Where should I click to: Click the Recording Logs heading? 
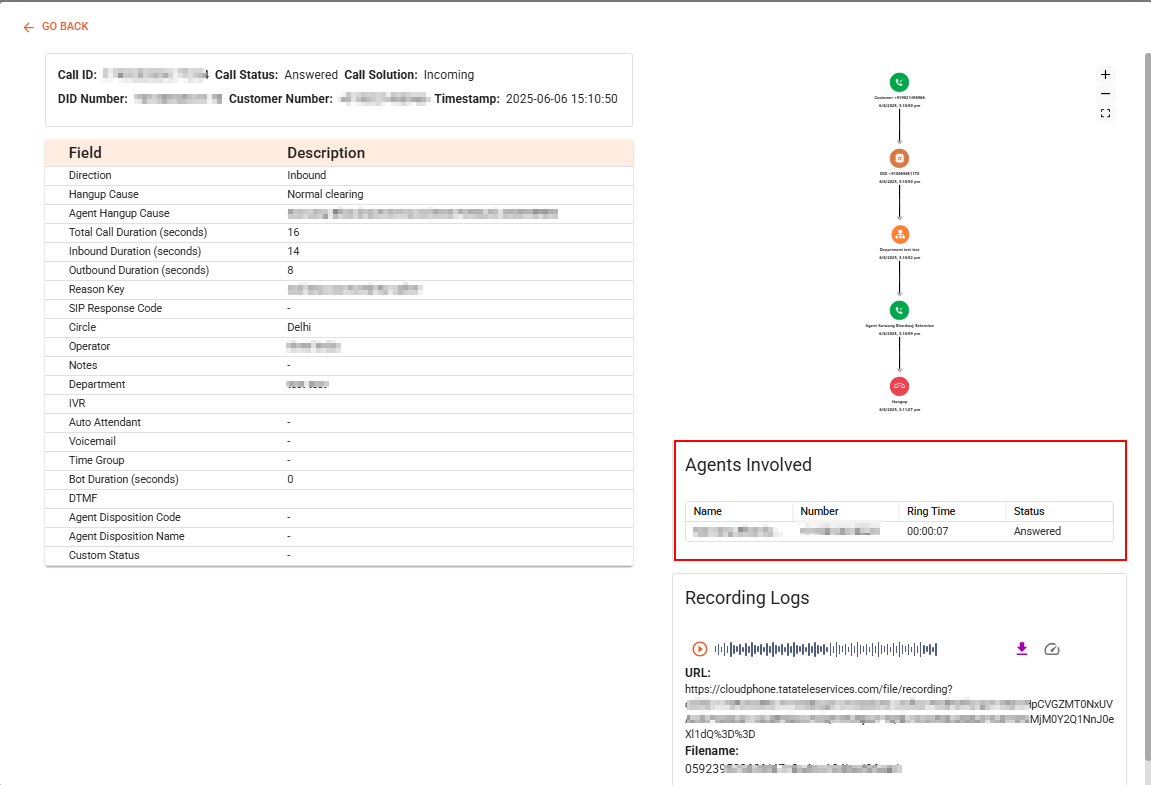[747, 598]
